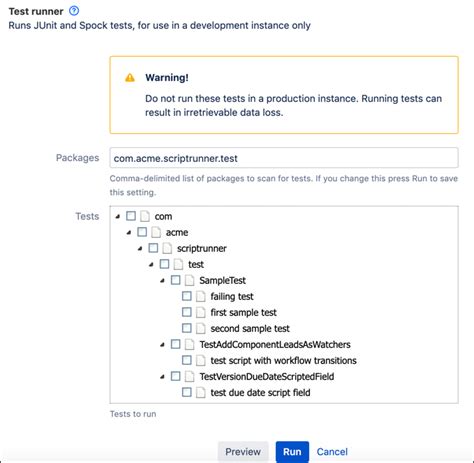Screen dimensions: 474x463
Task: Check the failing test checkbox
Action: coord(187,296)
